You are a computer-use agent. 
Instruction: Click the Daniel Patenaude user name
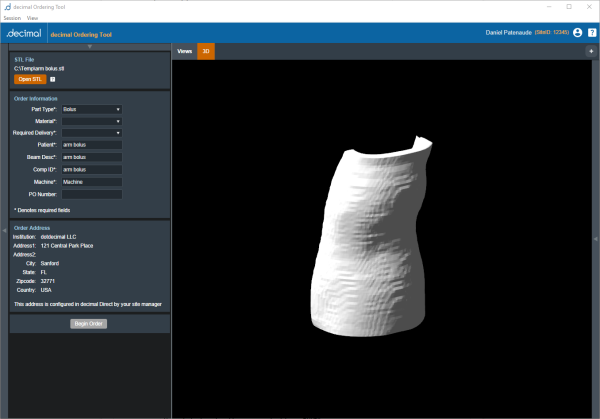tap(509, 33)
